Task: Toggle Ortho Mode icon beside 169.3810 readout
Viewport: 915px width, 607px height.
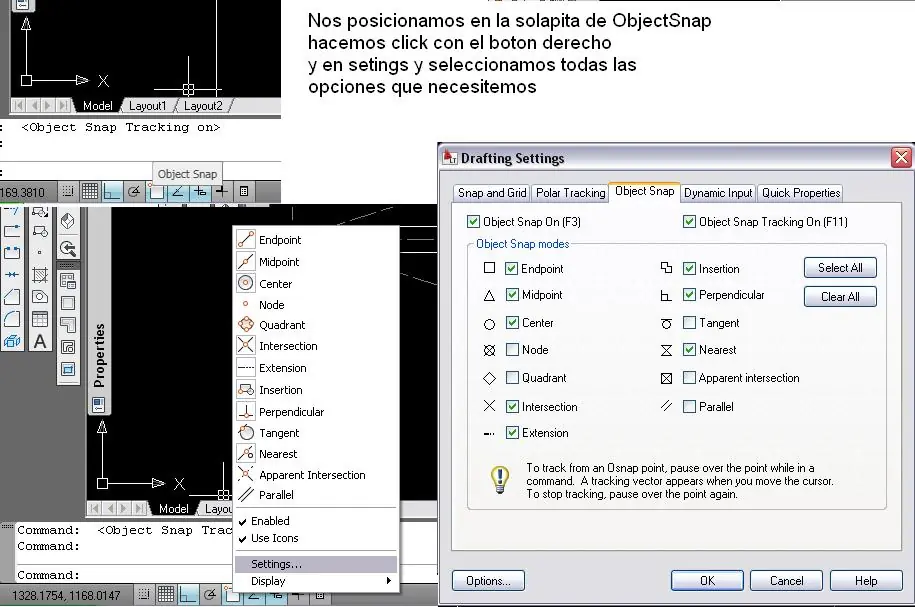Action: pos(111,191)
